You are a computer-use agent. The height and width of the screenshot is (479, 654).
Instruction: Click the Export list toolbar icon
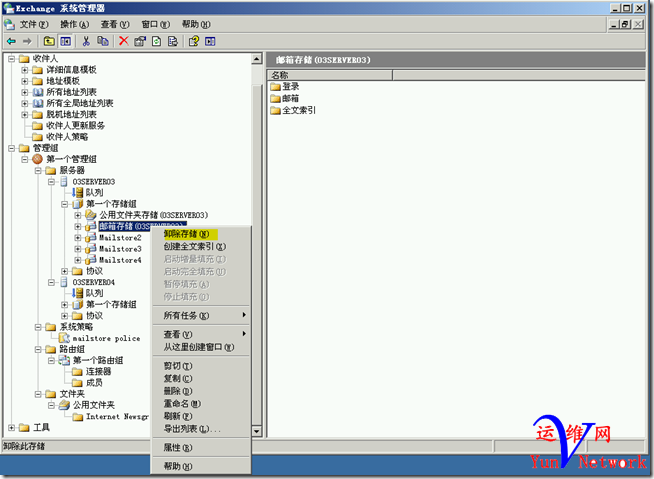coord(173,41)
